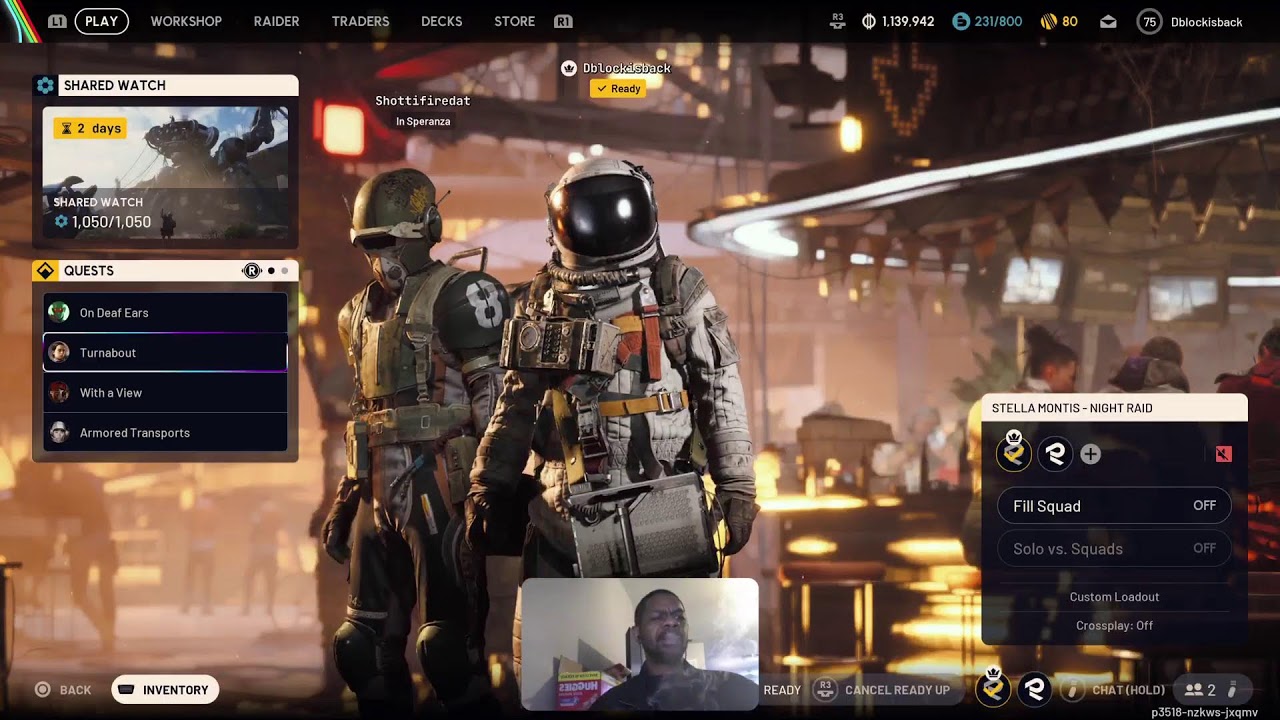Click the second squad member avatar in raid panel

pos(1054,454)
